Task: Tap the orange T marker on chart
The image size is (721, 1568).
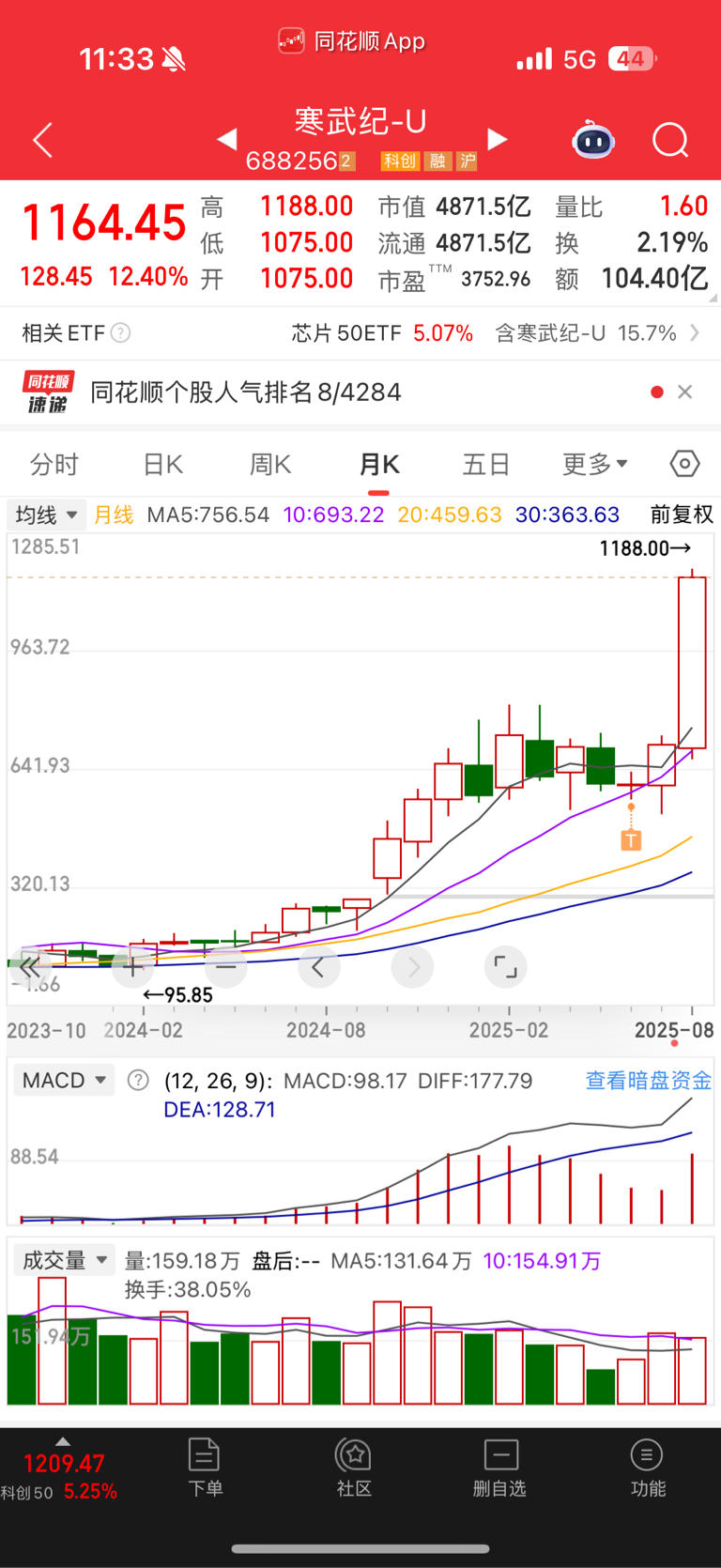Action: (x=631, y=840)
